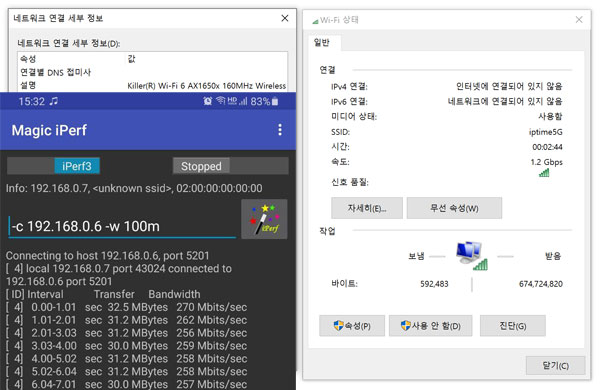Click the SSID value iptime5G
This screenshot has height=390, width=600.
pyautogui.click(x=546, y=132)
